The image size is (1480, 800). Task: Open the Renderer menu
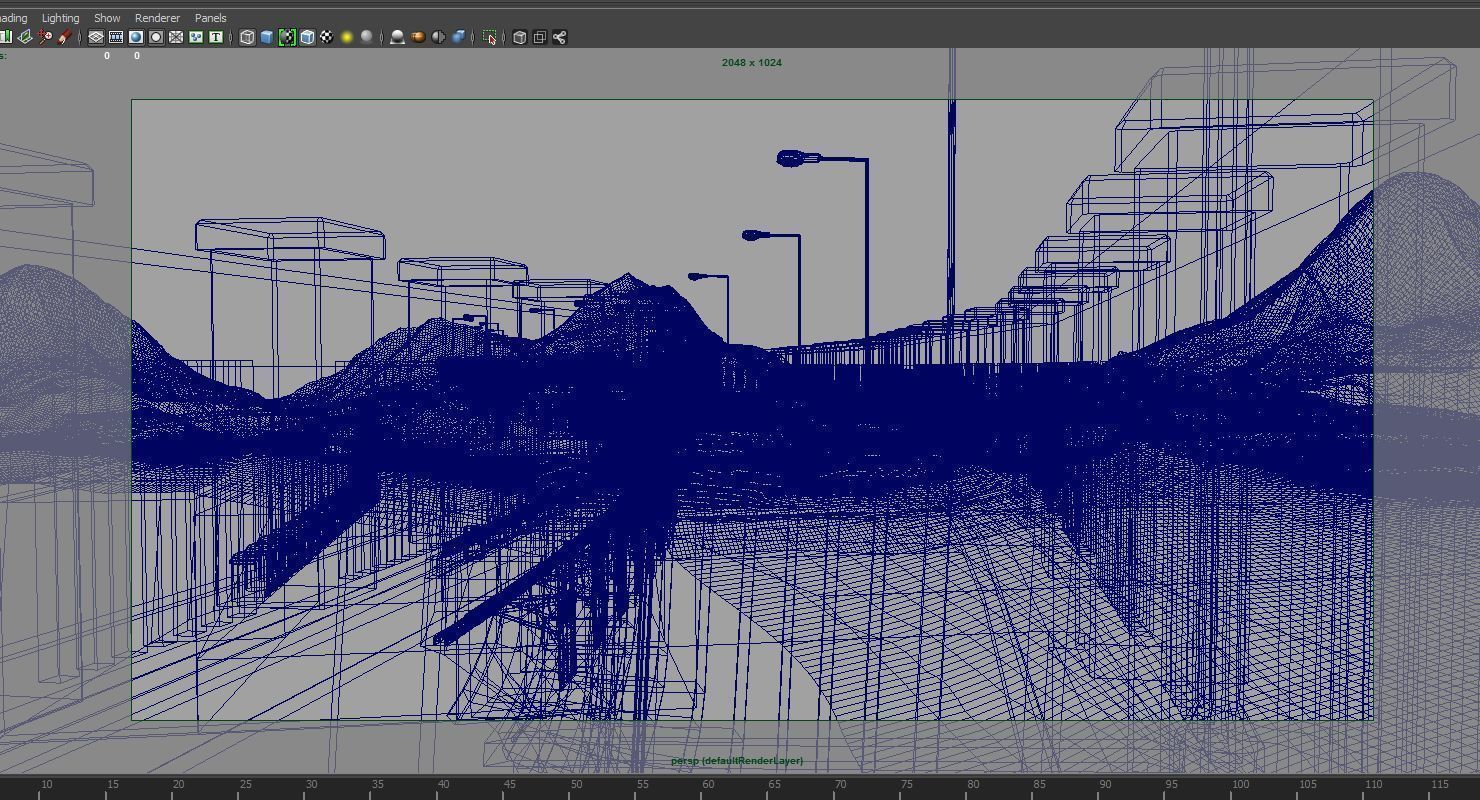157,18
